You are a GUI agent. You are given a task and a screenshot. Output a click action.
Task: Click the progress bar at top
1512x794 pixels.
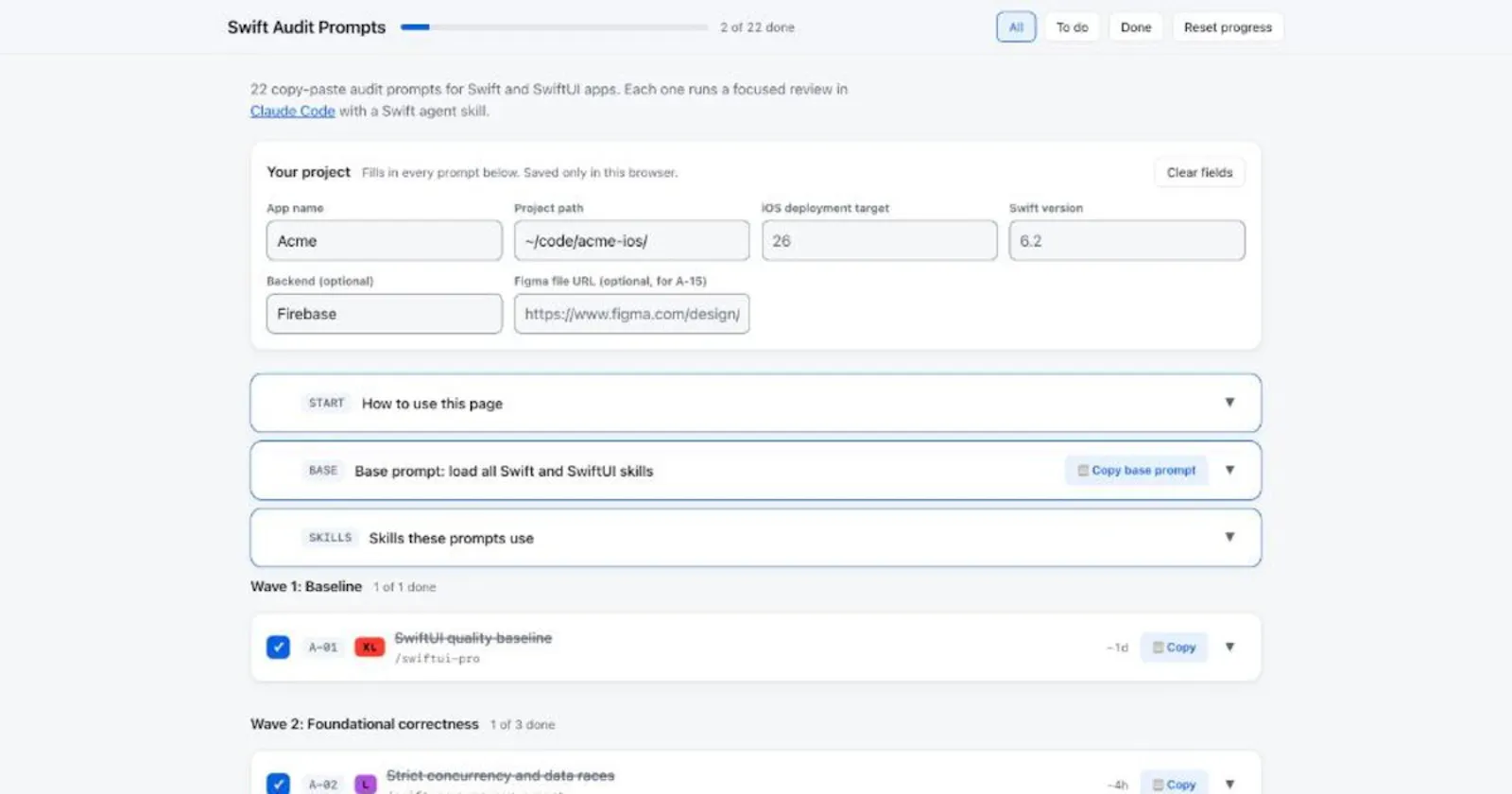(x=554, y=27)
